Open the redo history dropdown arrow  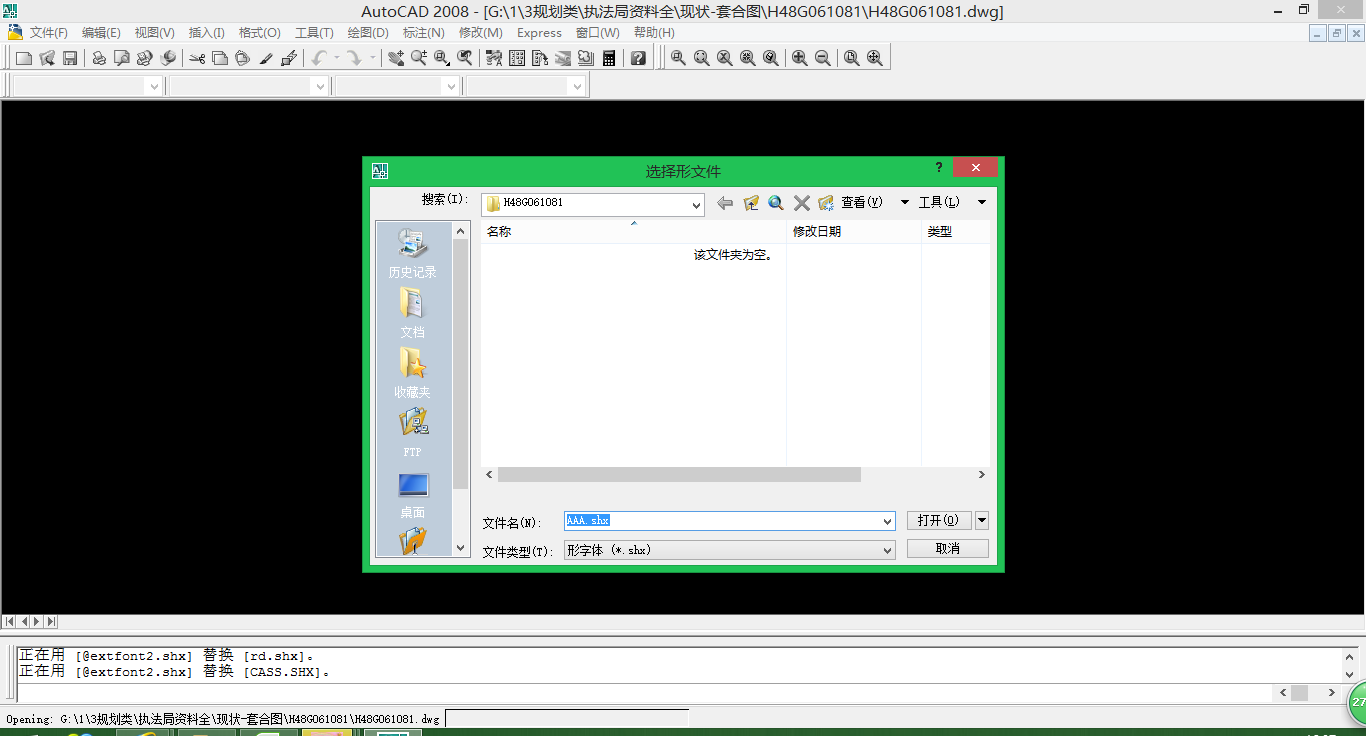(372, 58)
